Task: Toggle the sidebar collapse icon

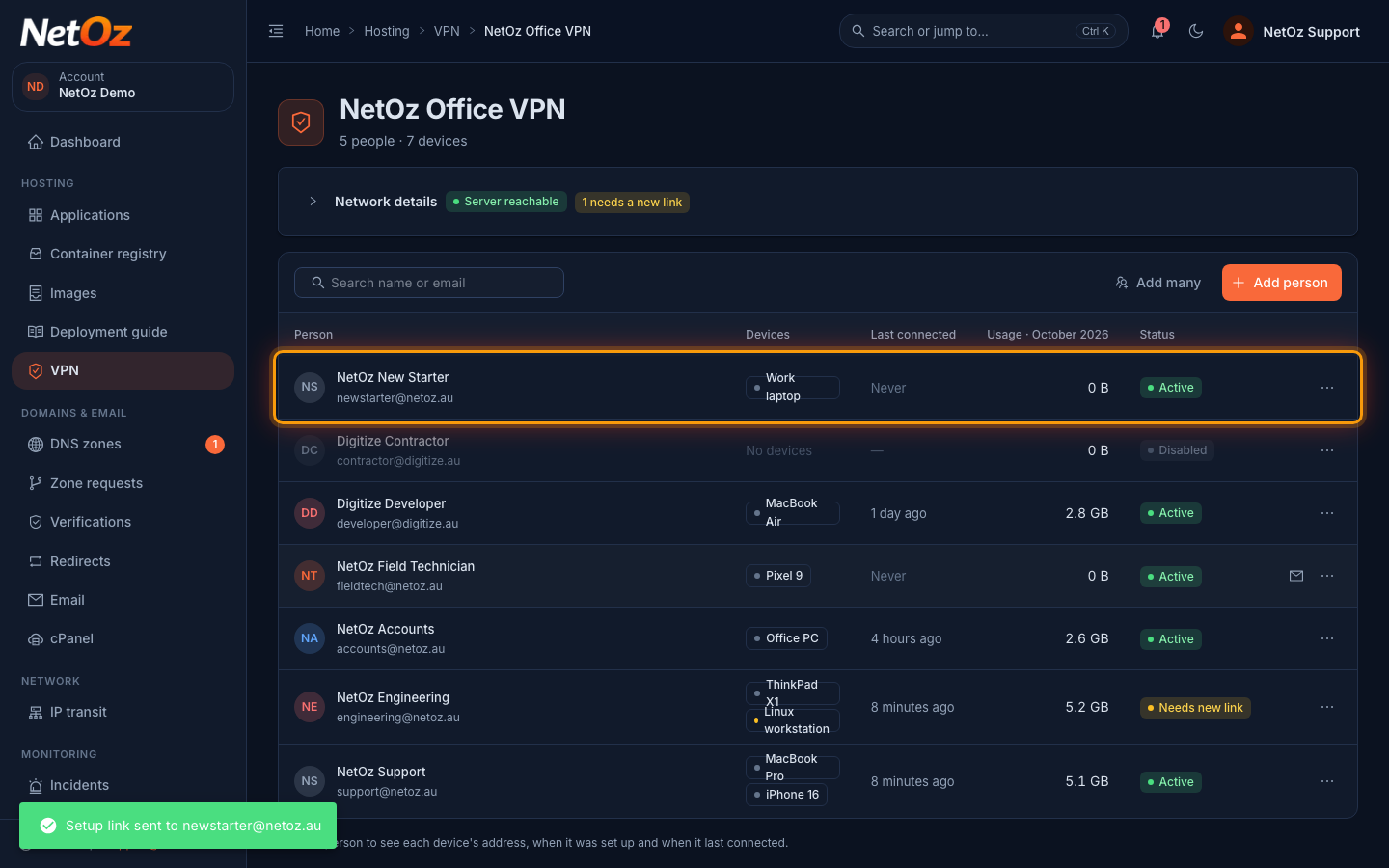Action: pos(276,31)
